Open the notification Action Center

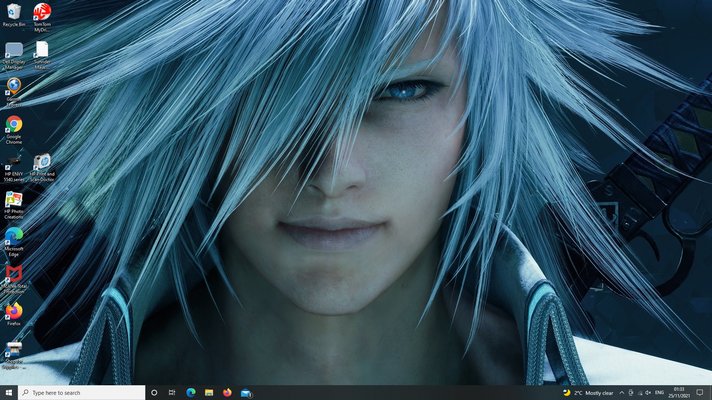700,393
